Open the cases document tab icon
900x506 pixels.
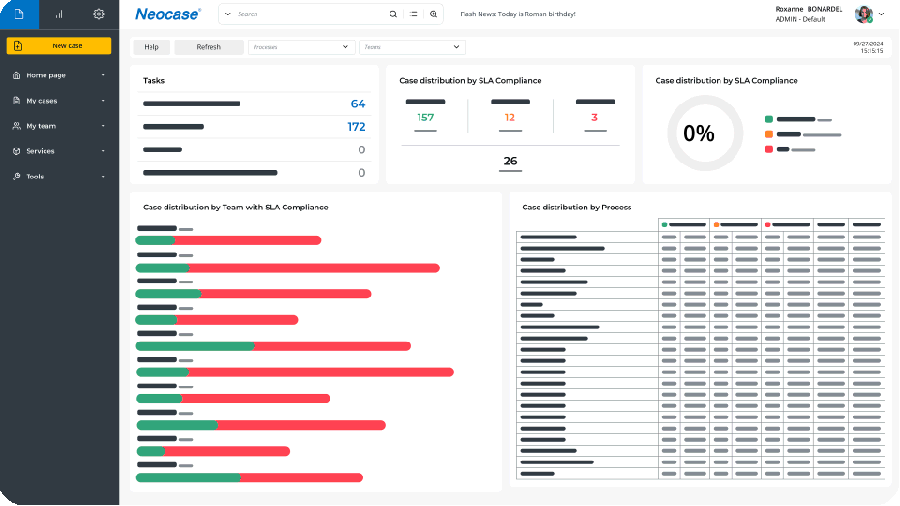click(19, 14)
